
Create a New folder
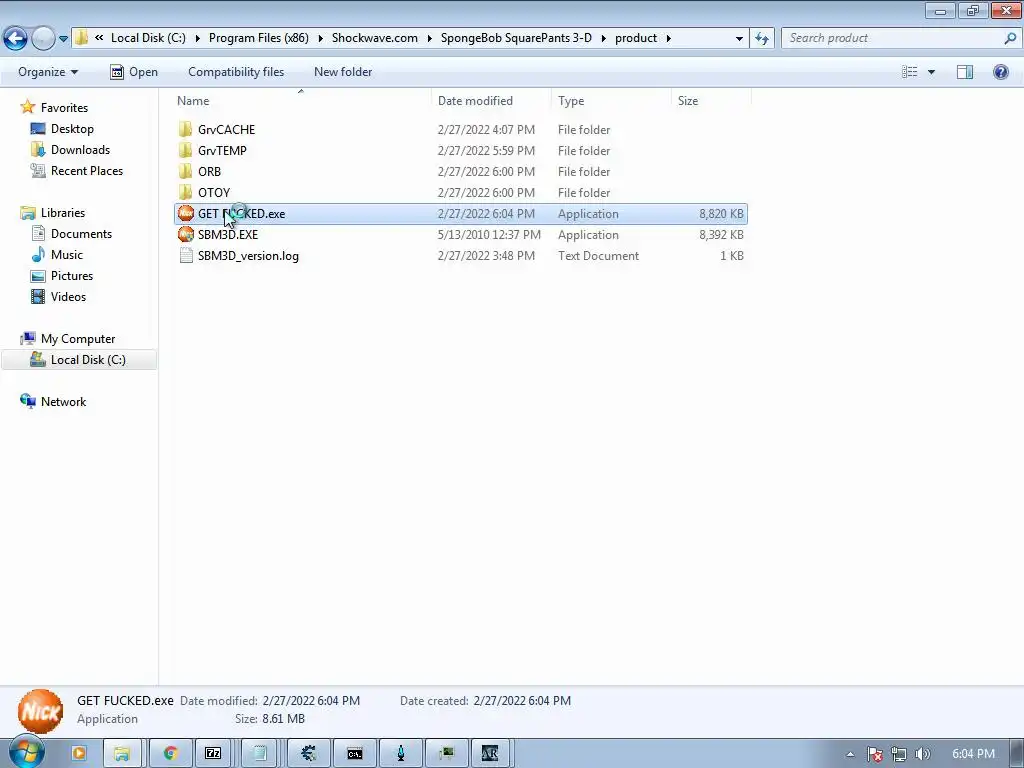point(343,72)
